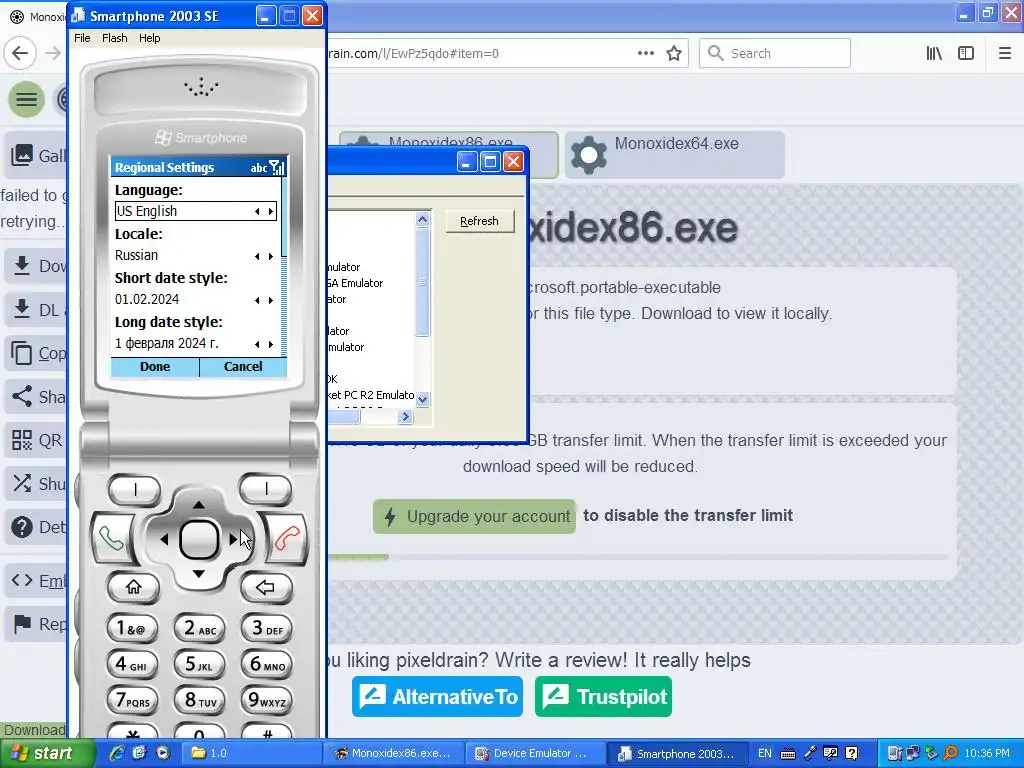Click previous arrow for Short date style

(x=257, y=300)
